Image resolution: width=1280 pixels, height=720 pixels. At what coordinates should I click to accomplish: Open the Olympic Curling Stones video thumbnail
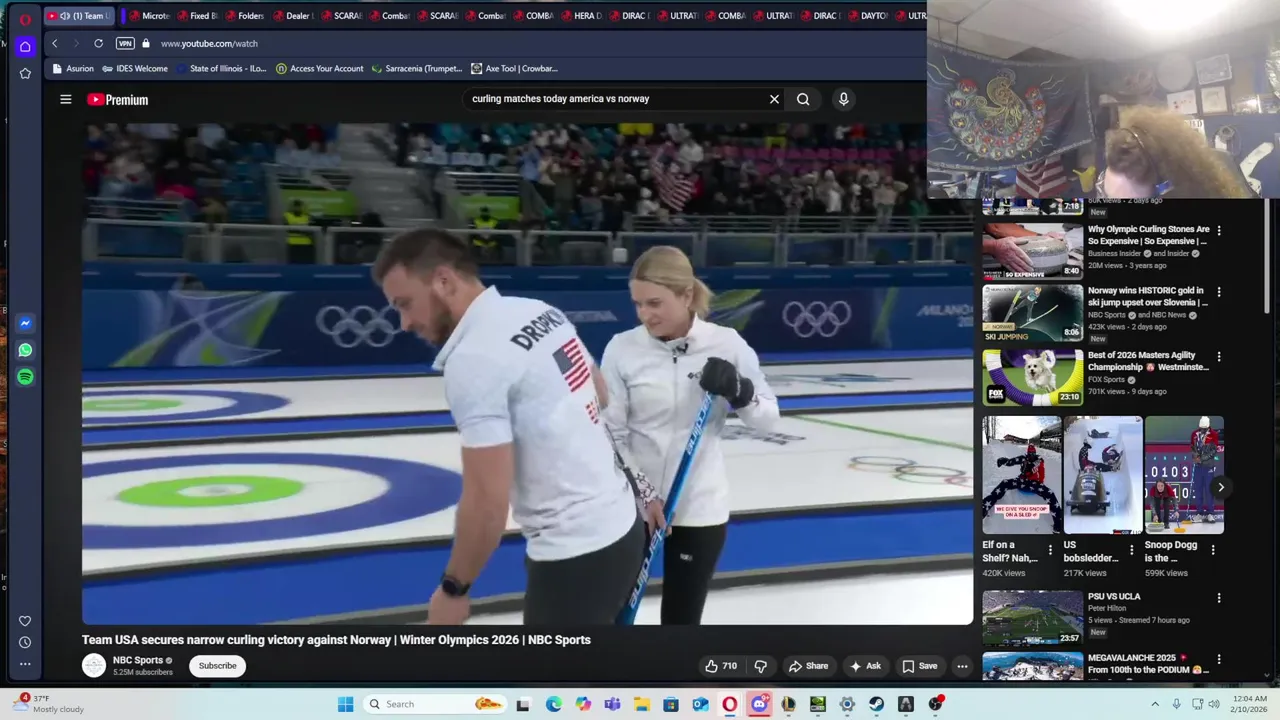pyautogui.click(x=1032, y=250)
